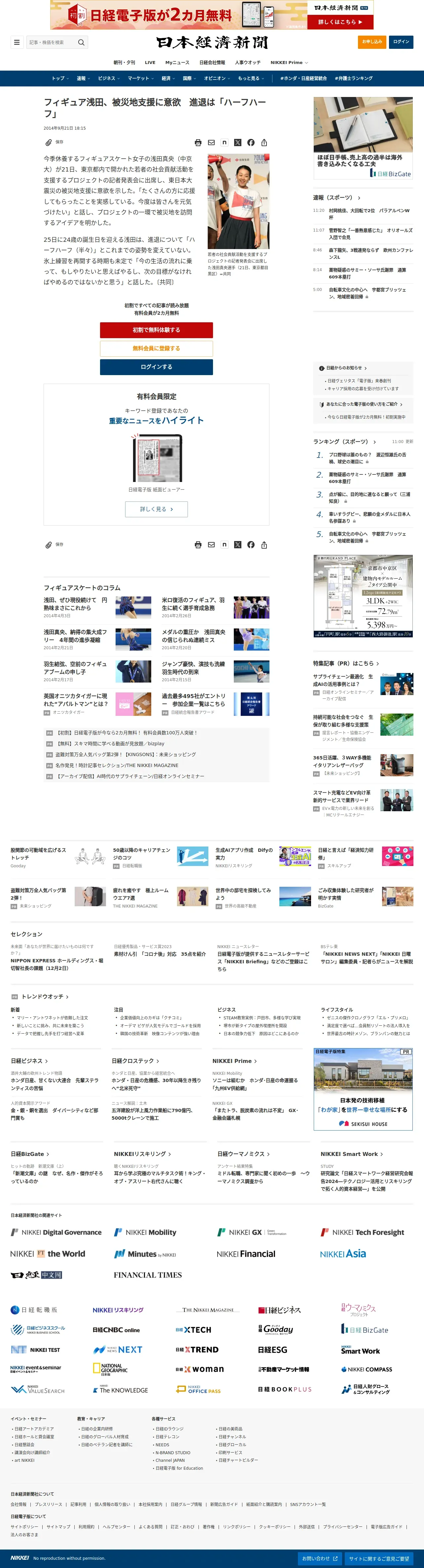Open the #ホンダ・日産経営統合 topic tag
Viewport: 424px width, 1568px height.
303,79
